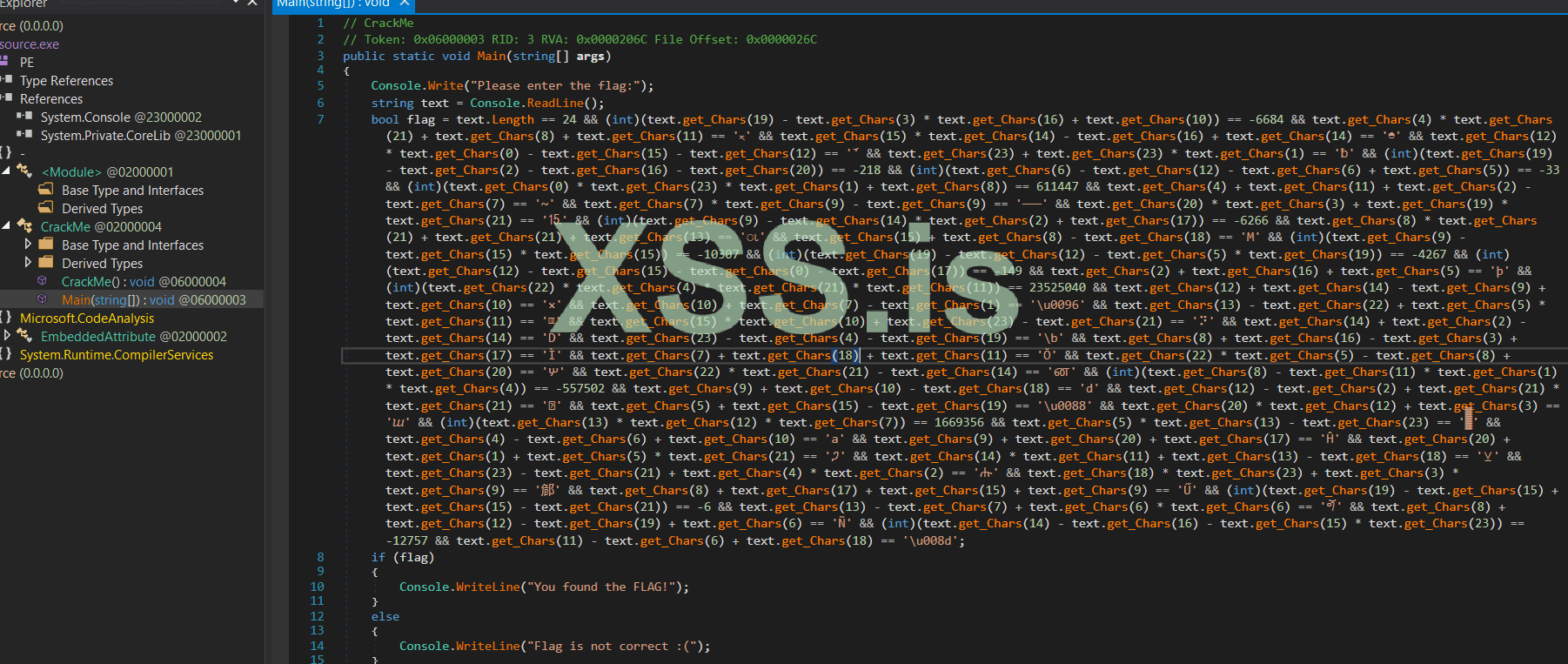Click the 'ReadLine' method call
This screenshot has height=664, width=1568.
coord(555,103)
